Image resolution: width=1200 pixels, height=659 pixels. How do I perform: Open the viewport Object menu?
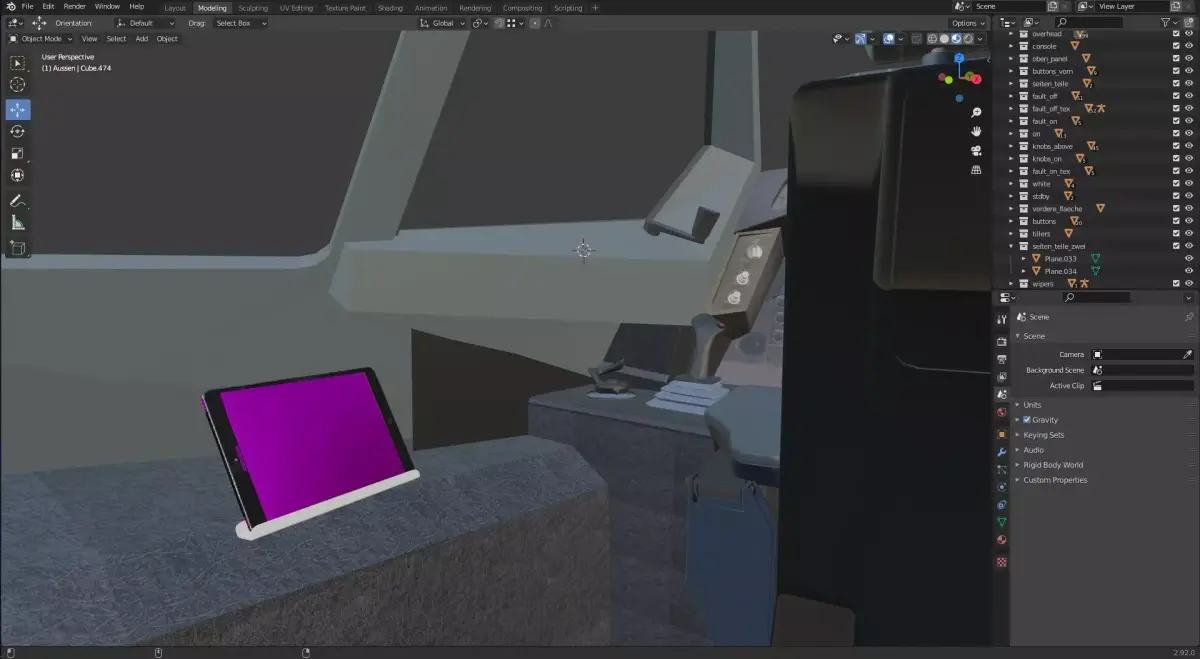(x=167, y=39)
